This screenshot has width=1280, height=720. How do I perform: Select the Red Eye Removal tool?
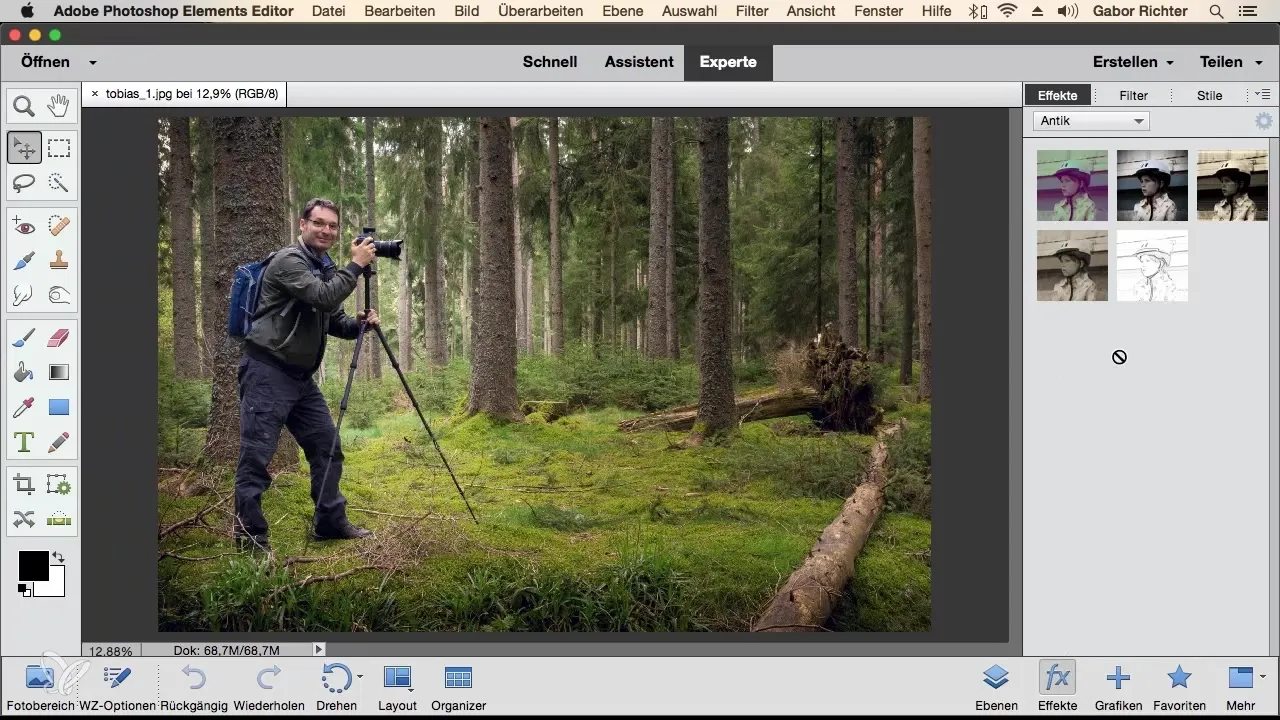[24, 226]
